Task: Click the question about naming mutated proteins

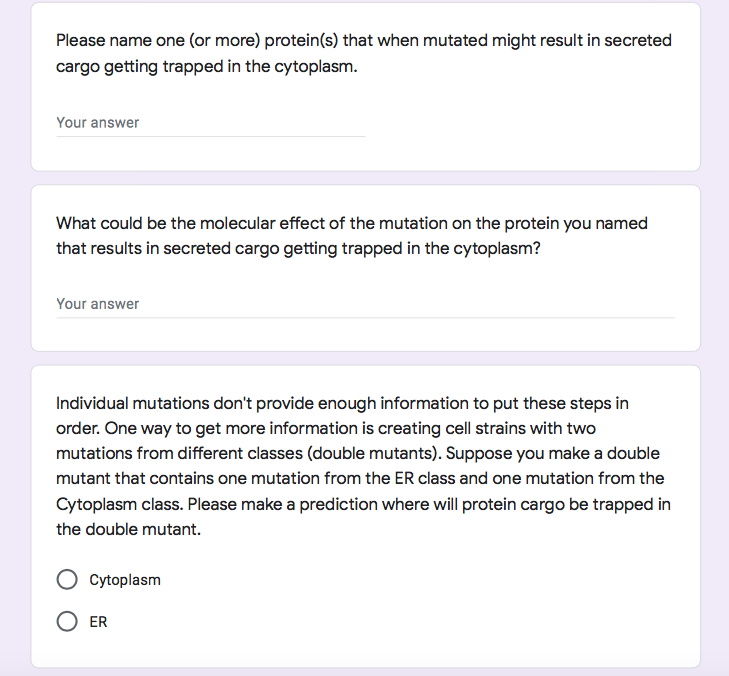Action: click(x=364, y=53)
